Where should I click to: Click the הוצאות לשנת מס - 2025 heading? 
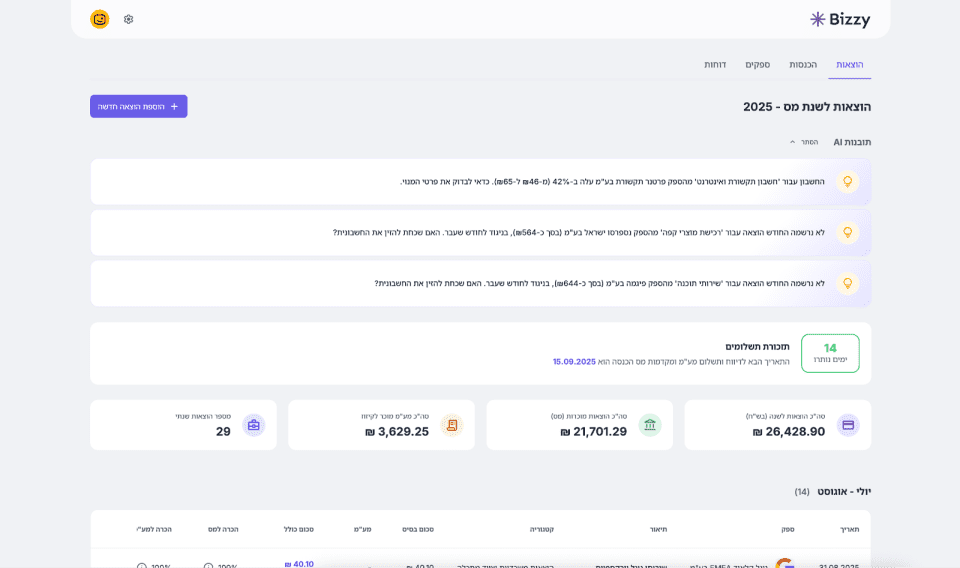[x=807, y=106]
